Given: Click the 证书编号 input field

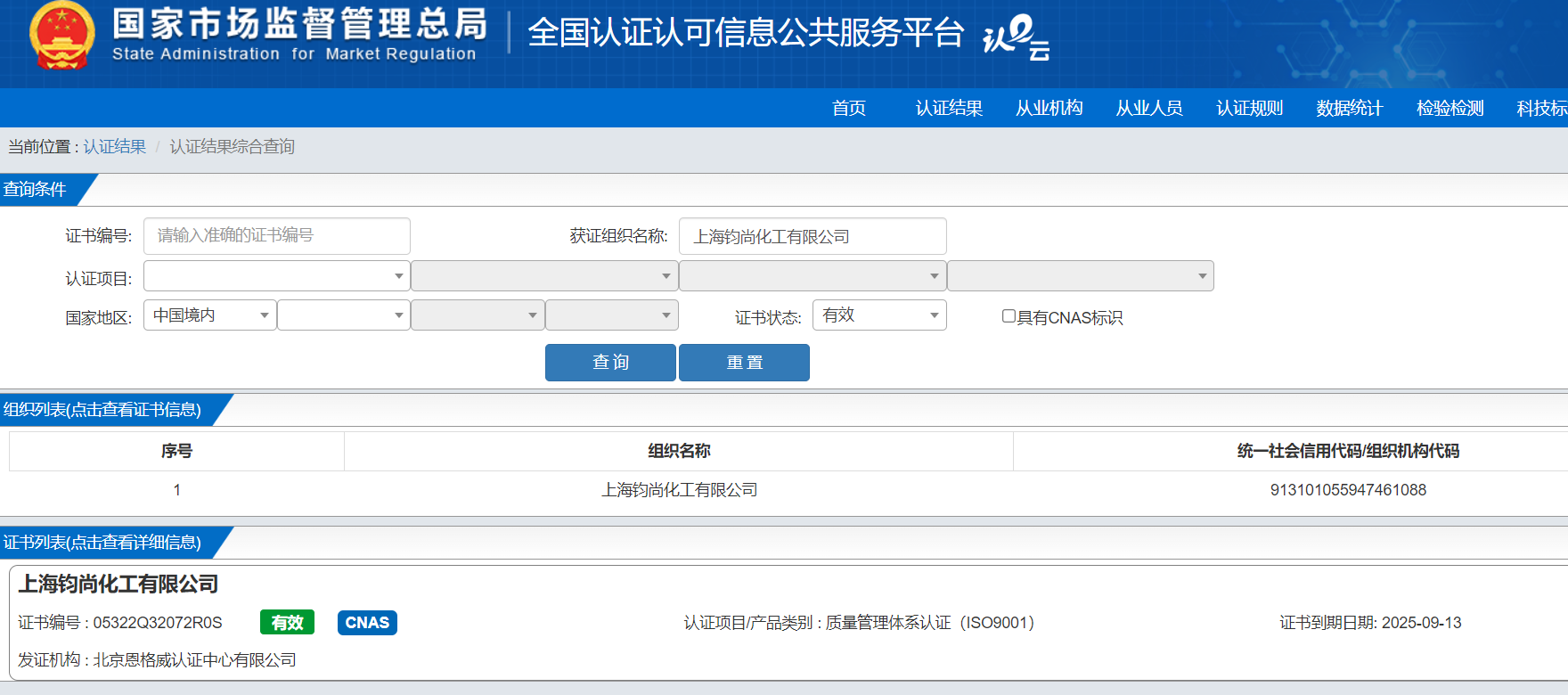Looking at the screenshot, I should [x=277, y=236].
